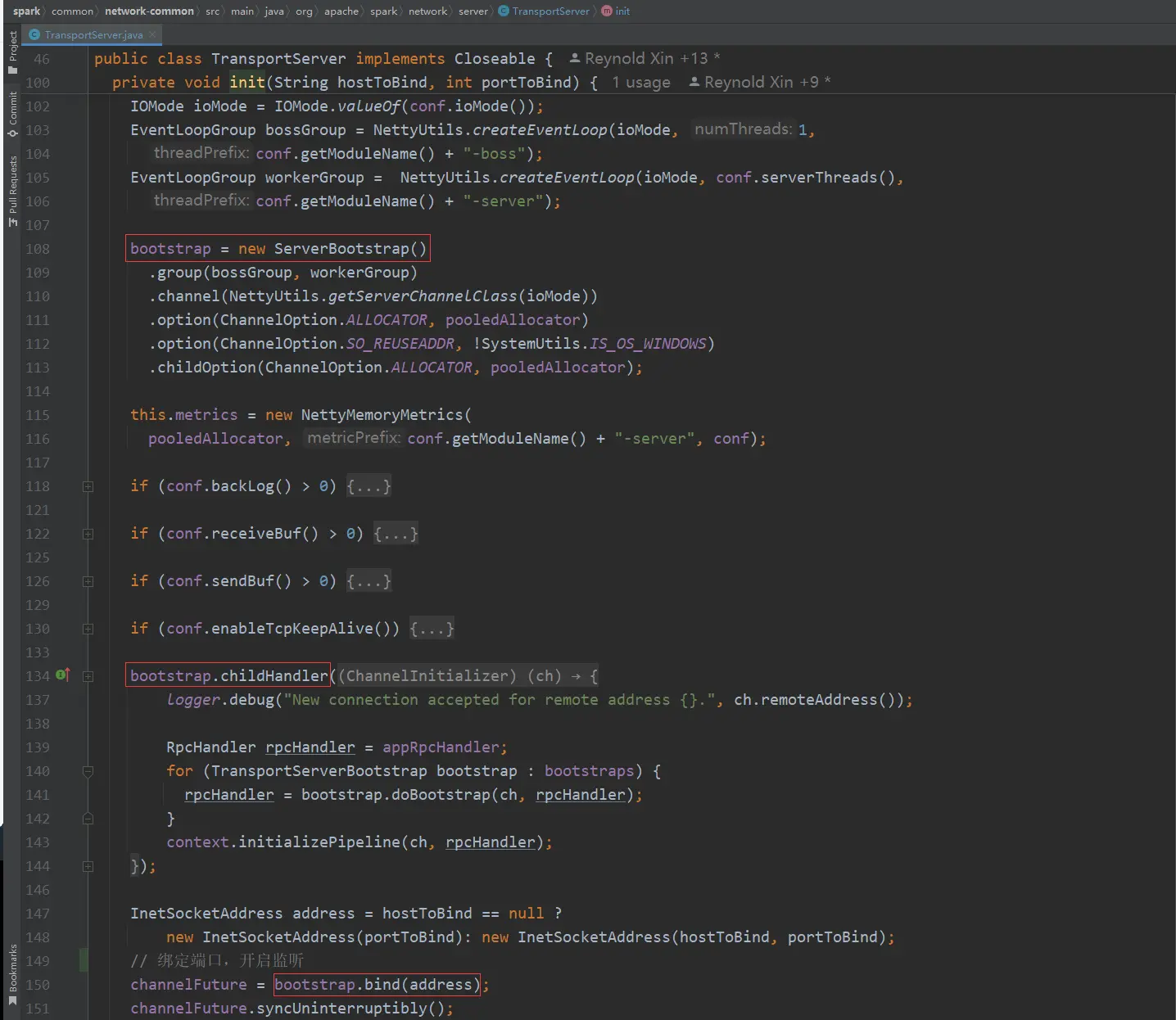This screenshot has height=1020, width=1176.
Task: Click the Java file icon on TransportServer.java tab
Action: (34, 34)
